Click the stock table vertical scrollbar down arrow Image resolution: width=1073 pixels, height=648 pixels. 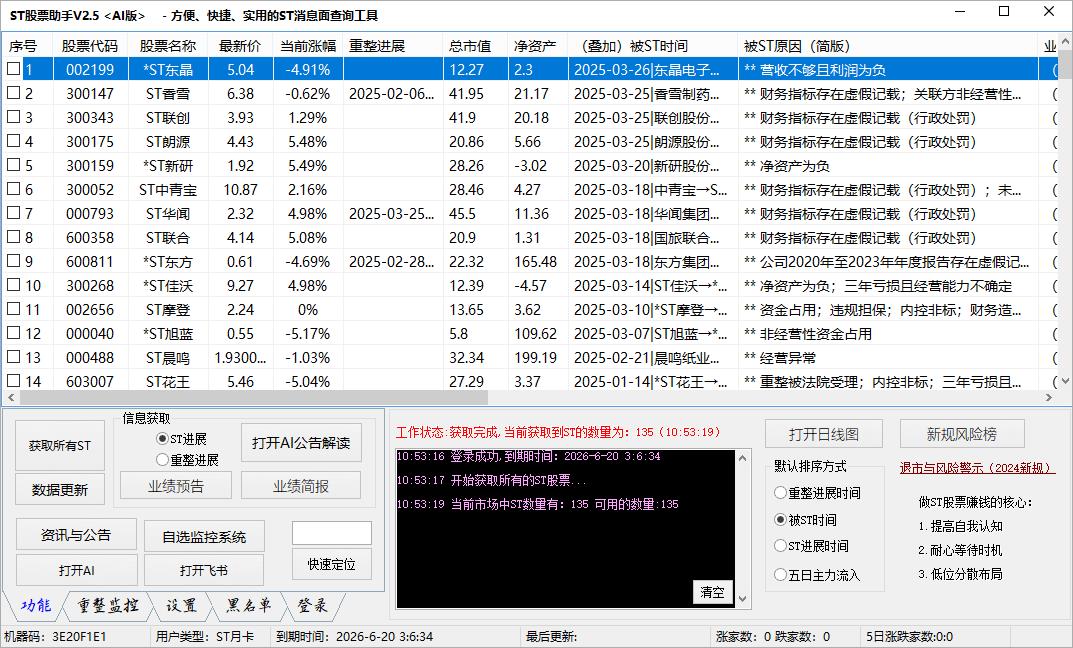(x=1065, y=381)
